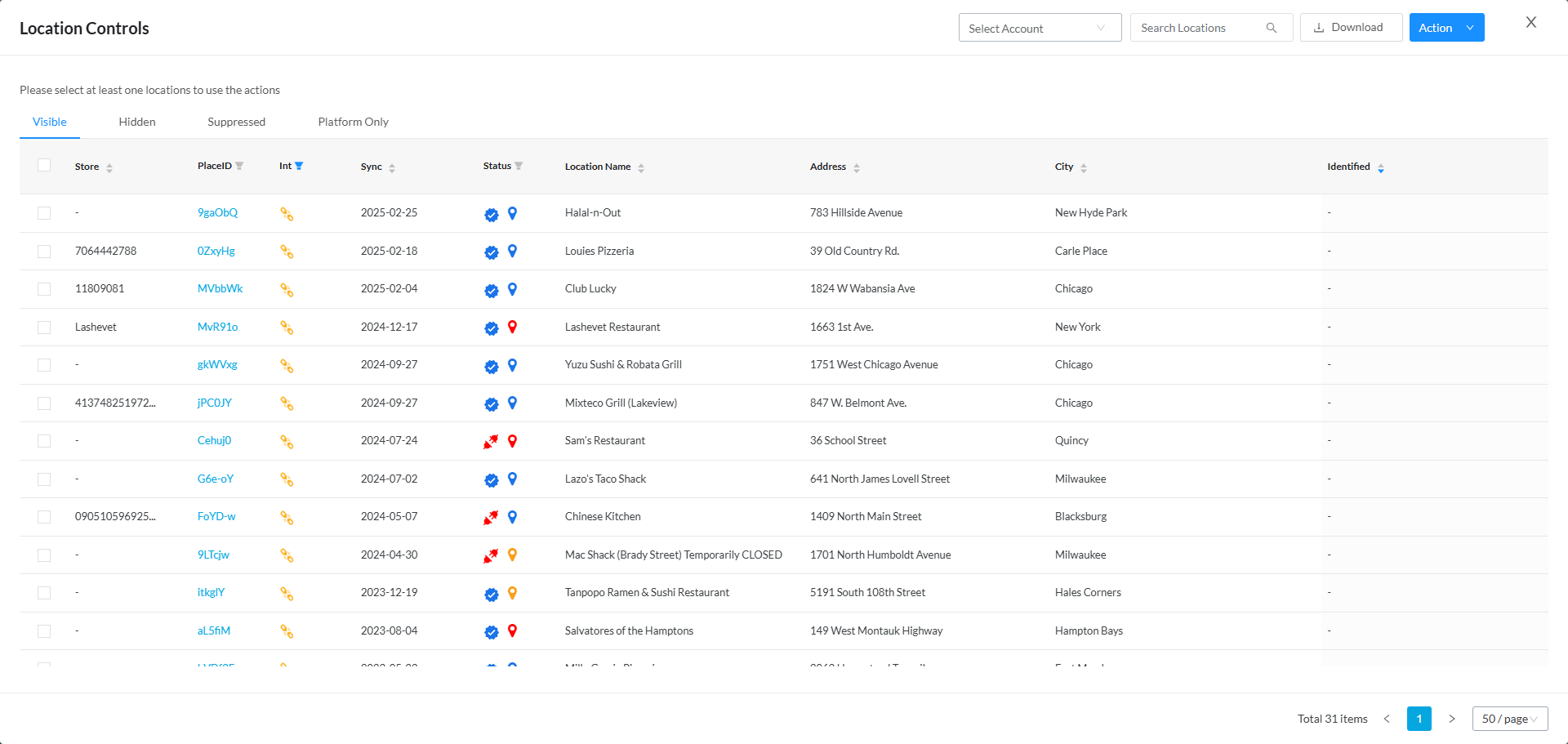
Task: Click the red disconnected plug icon for Sam's Restaurant
Action: (x=491, y=442)
